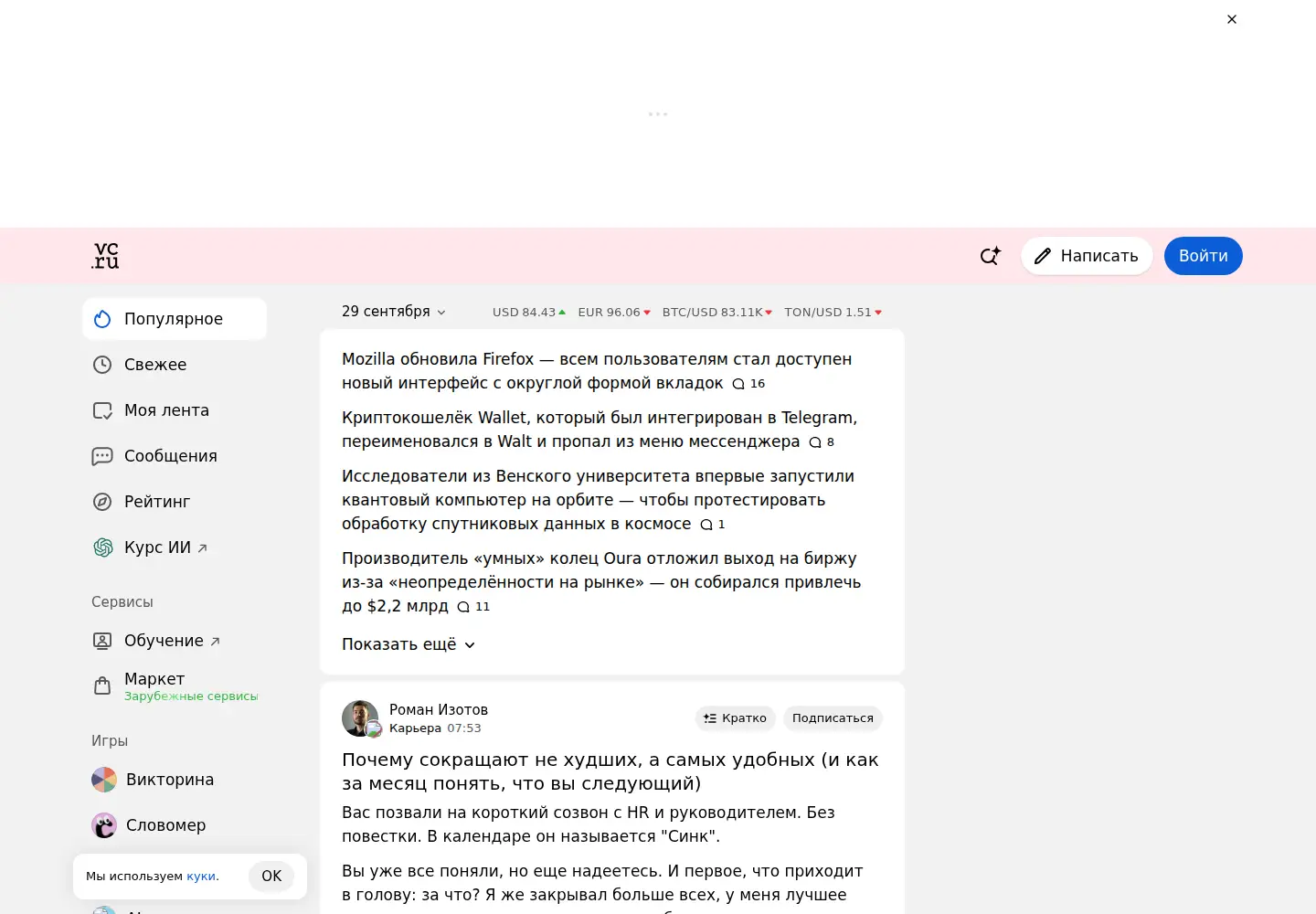Click the Войти button

(1203, 256)
